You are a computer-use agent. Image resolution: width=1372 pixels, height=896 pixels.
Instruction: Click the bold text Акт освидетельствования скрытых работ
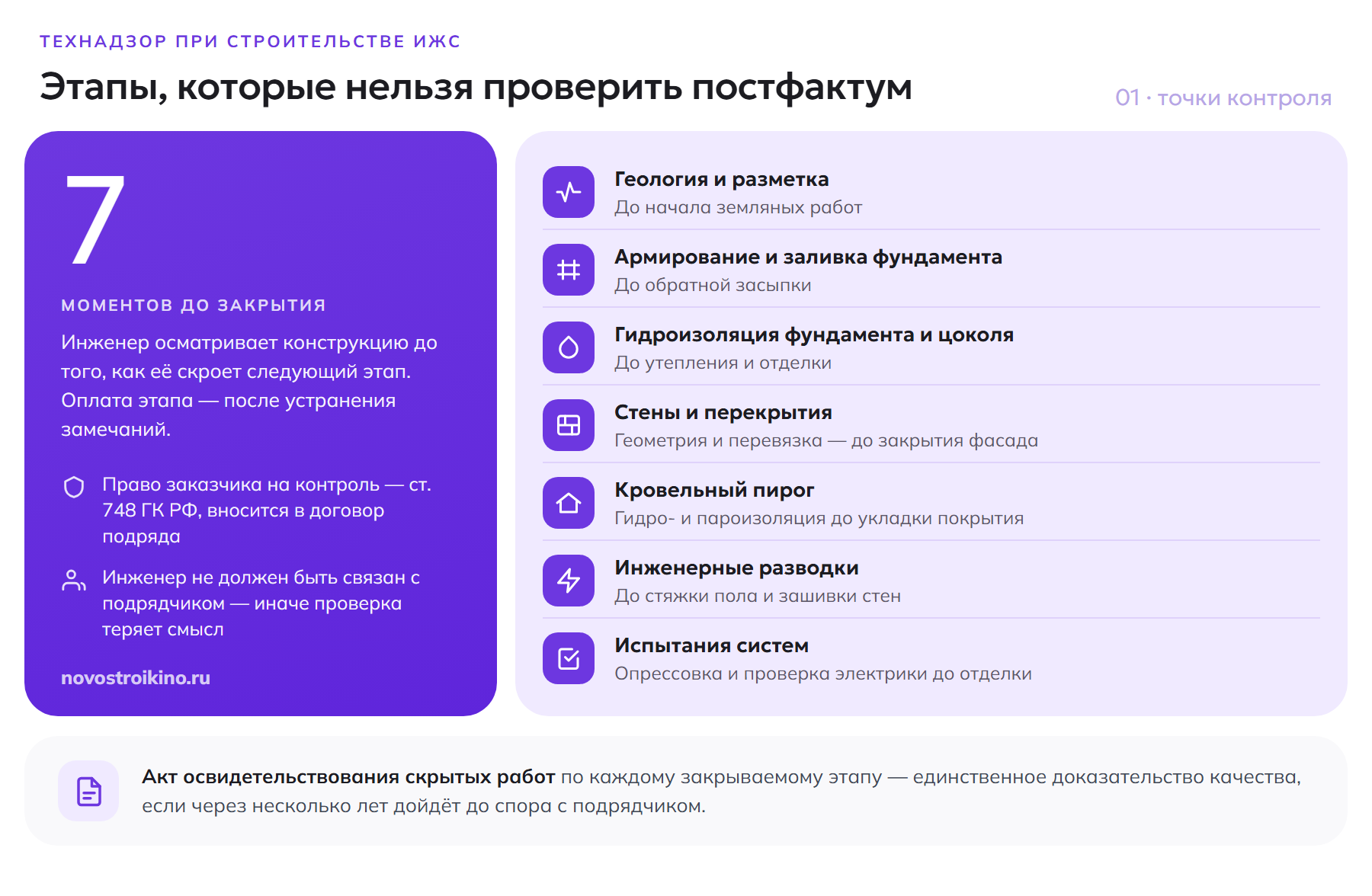348,777
